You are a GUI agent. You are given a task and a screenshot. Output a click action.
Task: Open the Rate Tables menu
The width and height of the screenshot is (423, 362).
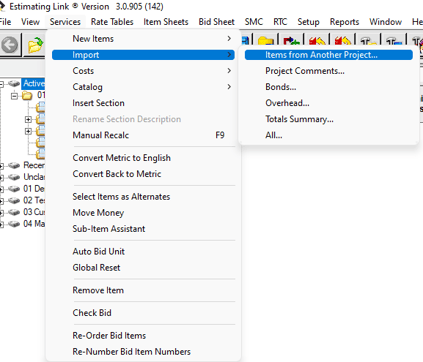pyautogui.click(x=112, y=22)
